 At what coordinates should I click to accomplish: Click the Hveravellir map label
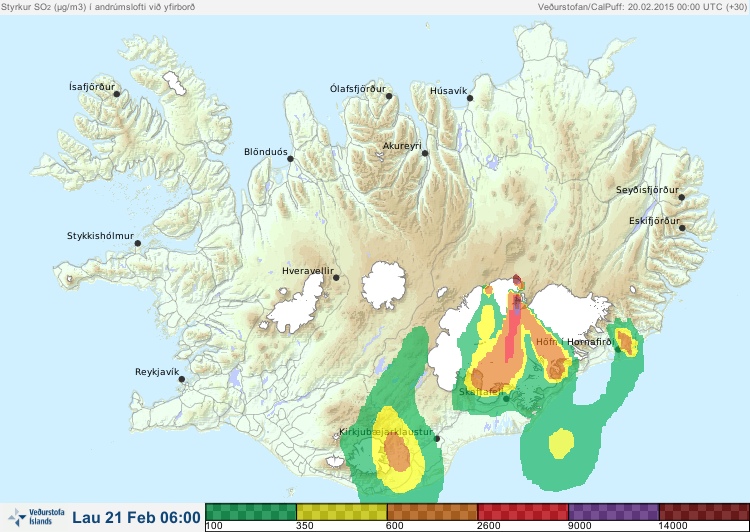308,271
